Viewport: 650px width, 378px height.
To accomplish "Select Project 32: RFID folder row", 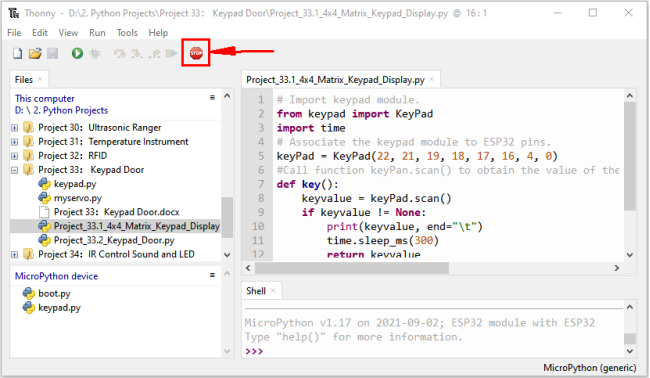I will pyautogui.click(x=73, y=156).
